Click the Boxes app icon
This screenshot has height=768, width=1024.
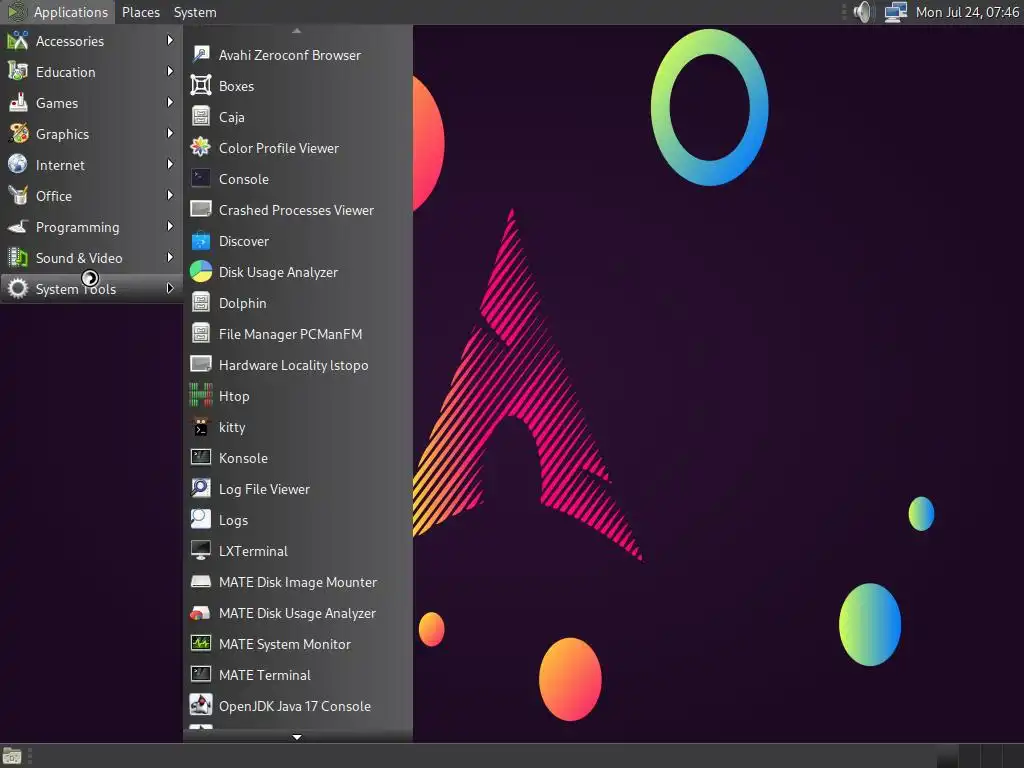click(x=200, y=86)
